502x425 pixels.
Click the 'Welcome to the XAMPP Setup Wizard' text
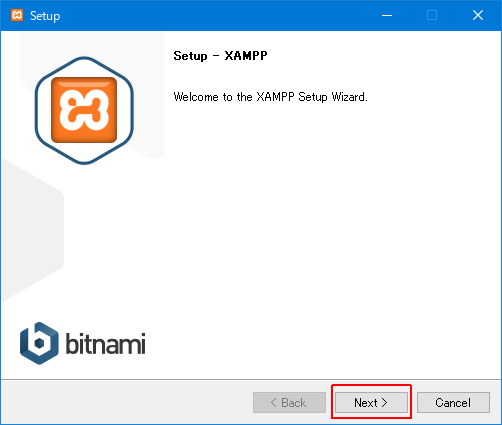click(270, 97)
